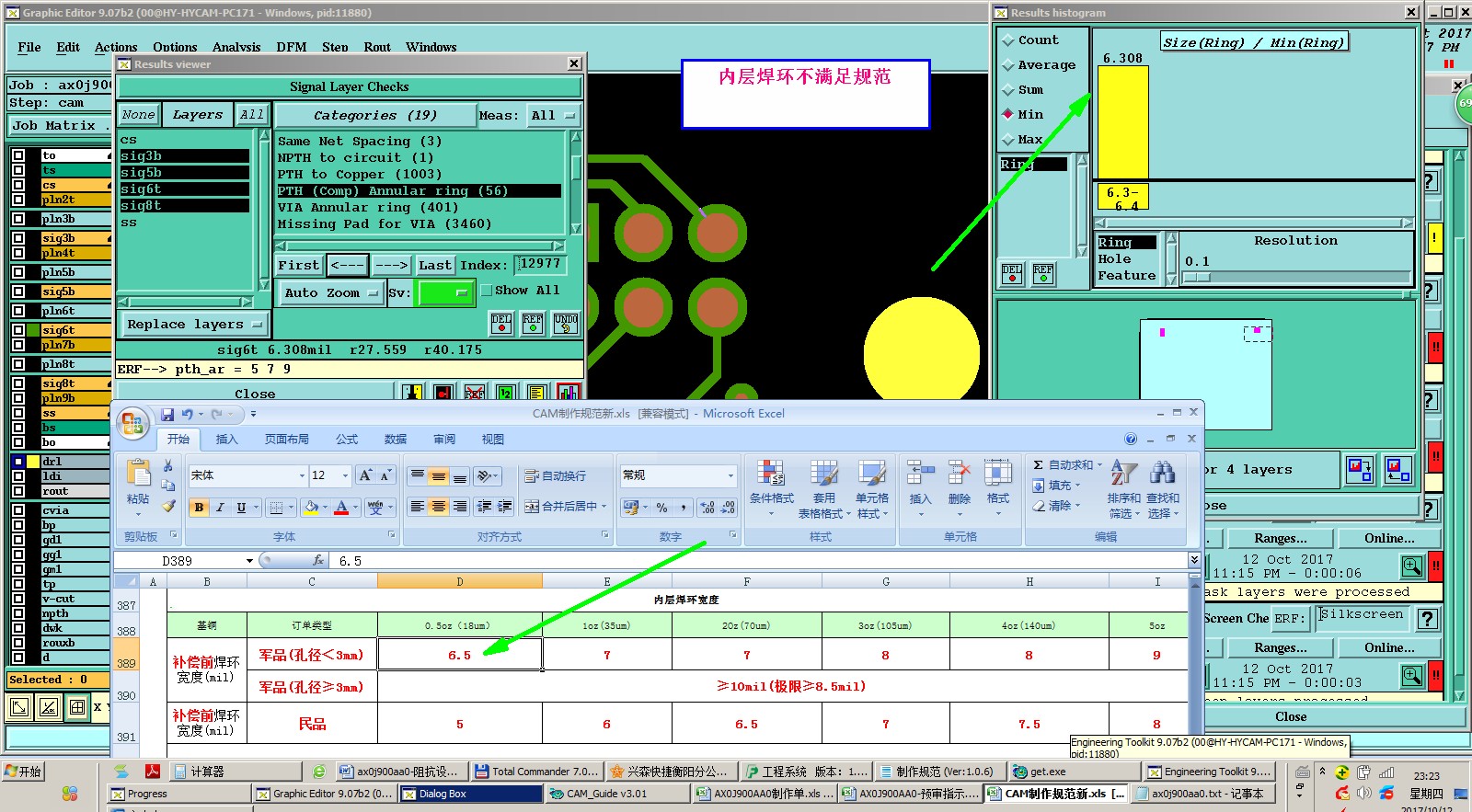
Task: Click the UNDO icon in Results viewer
Action: (x=566, y=323)
